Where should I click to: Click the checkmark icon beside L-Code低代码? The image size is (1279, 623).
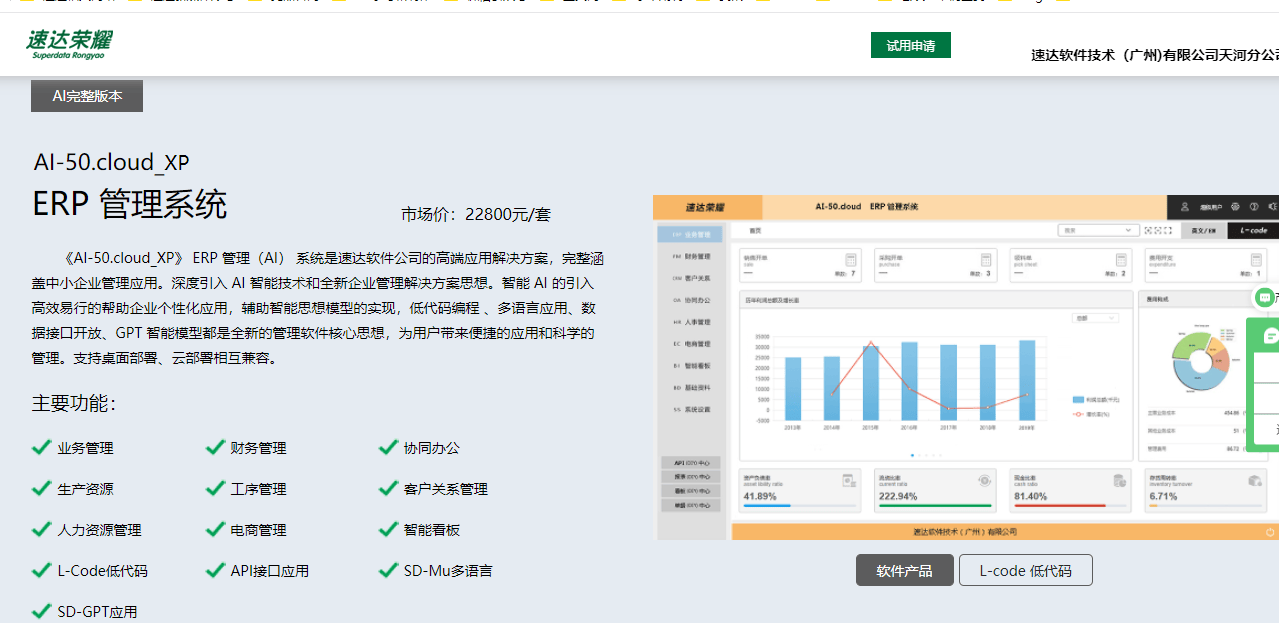[x=41, y=570]
